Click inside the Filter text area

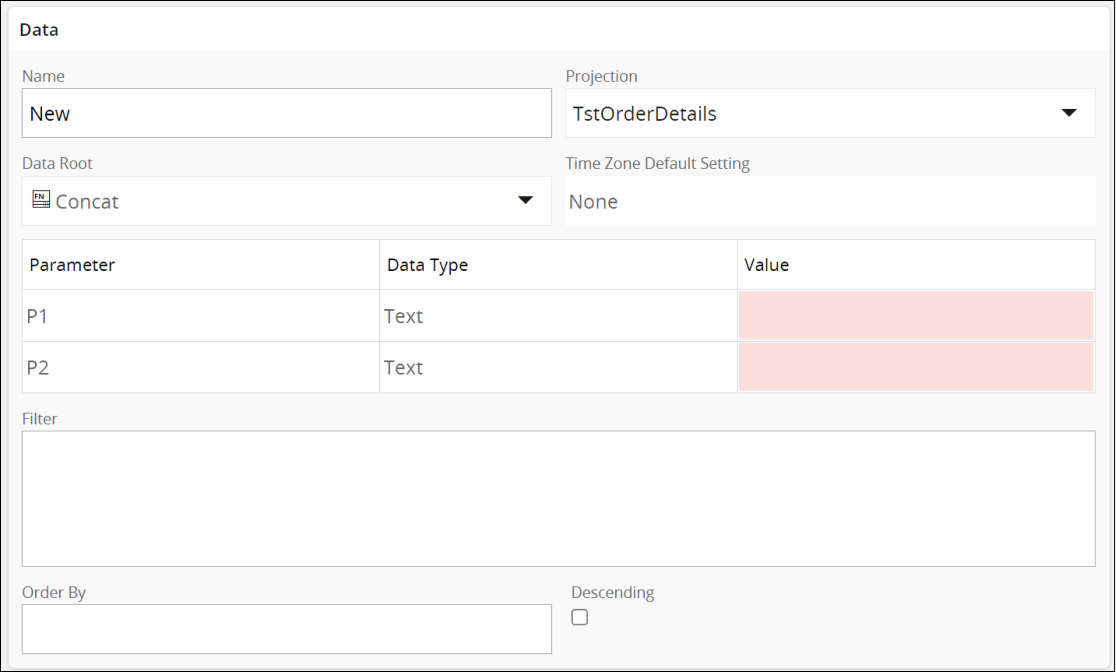pos(558,498)
